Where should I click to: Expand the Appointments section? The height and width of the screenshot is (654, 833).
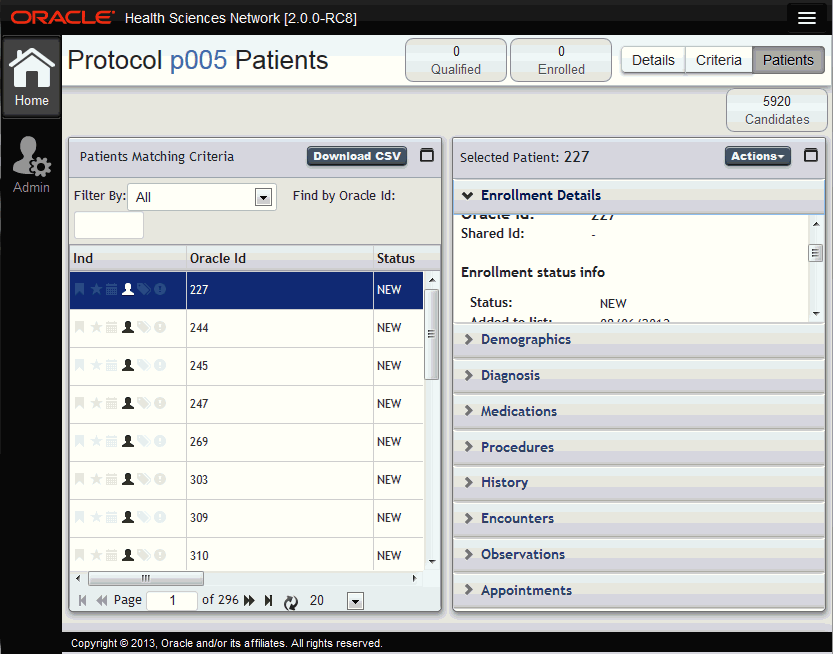639,591
